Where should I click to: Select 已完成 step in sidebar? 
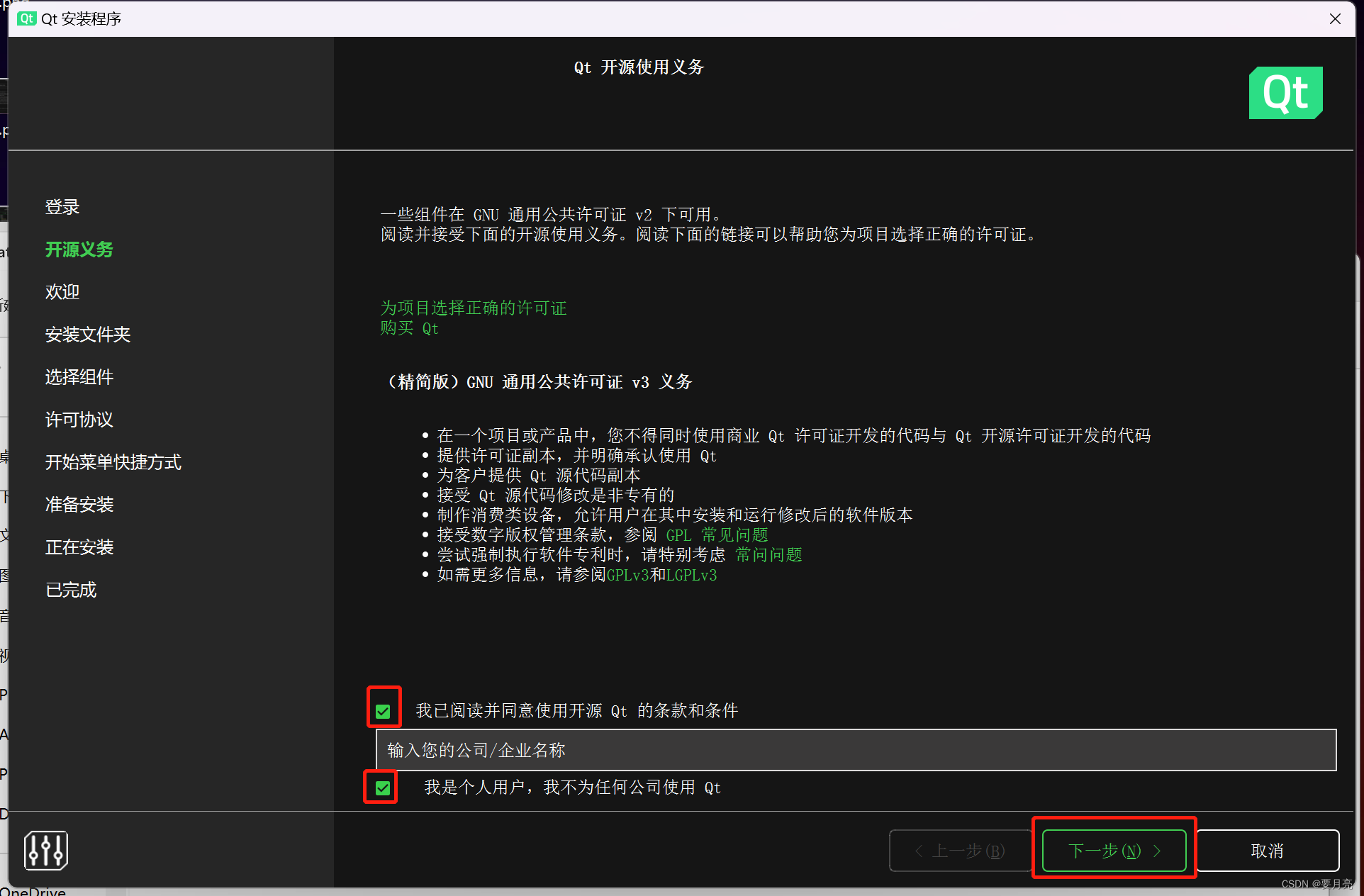coord(71,590)
